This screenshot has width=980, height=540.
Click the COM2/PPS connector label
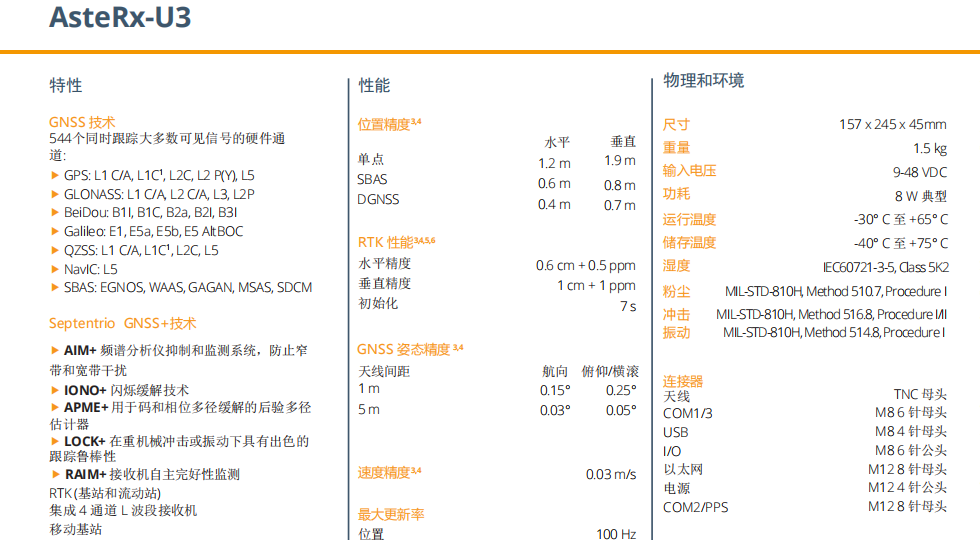(x=696, y=507)
